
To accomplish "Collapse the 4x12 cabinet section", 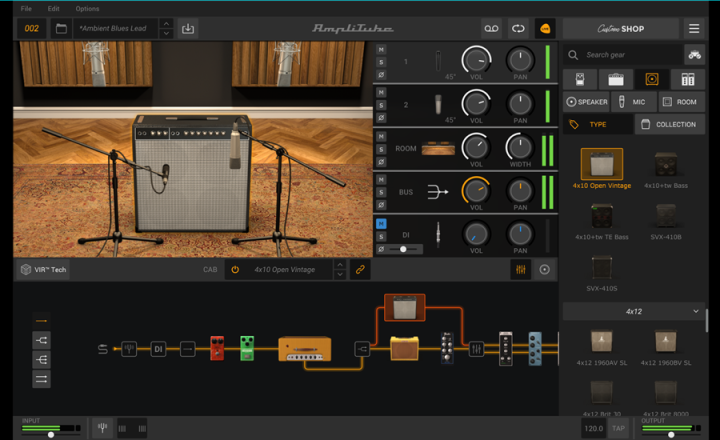I will pos(696,311).
